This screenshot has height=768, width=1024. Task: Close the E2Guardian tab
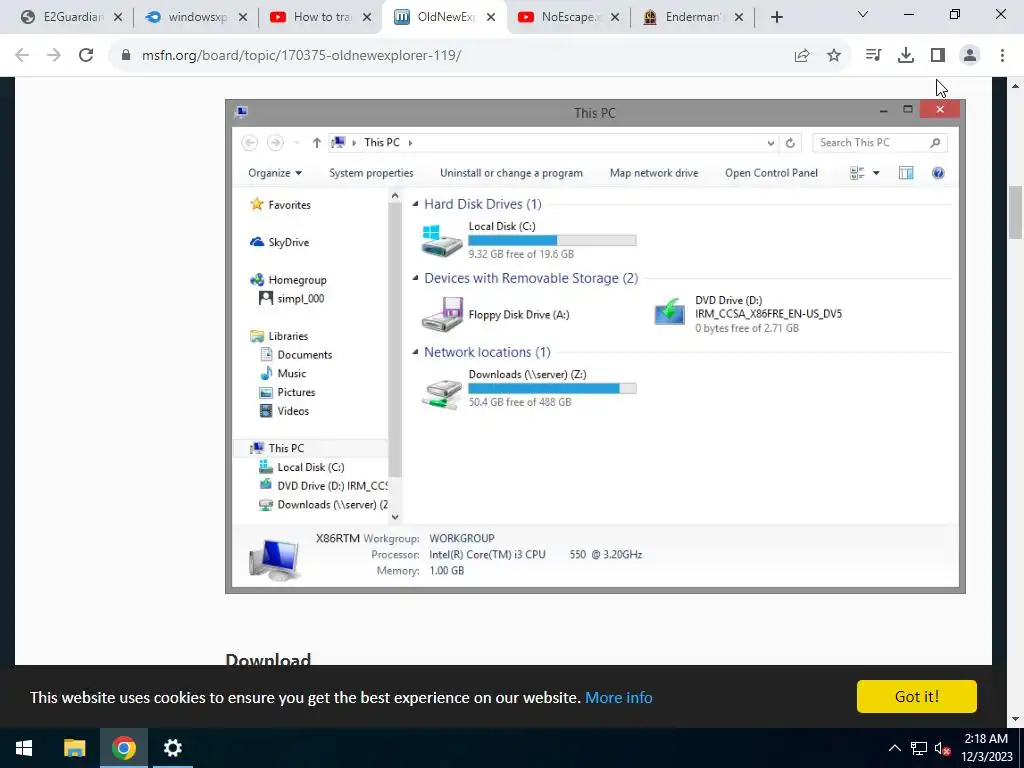tap(118, 18)
